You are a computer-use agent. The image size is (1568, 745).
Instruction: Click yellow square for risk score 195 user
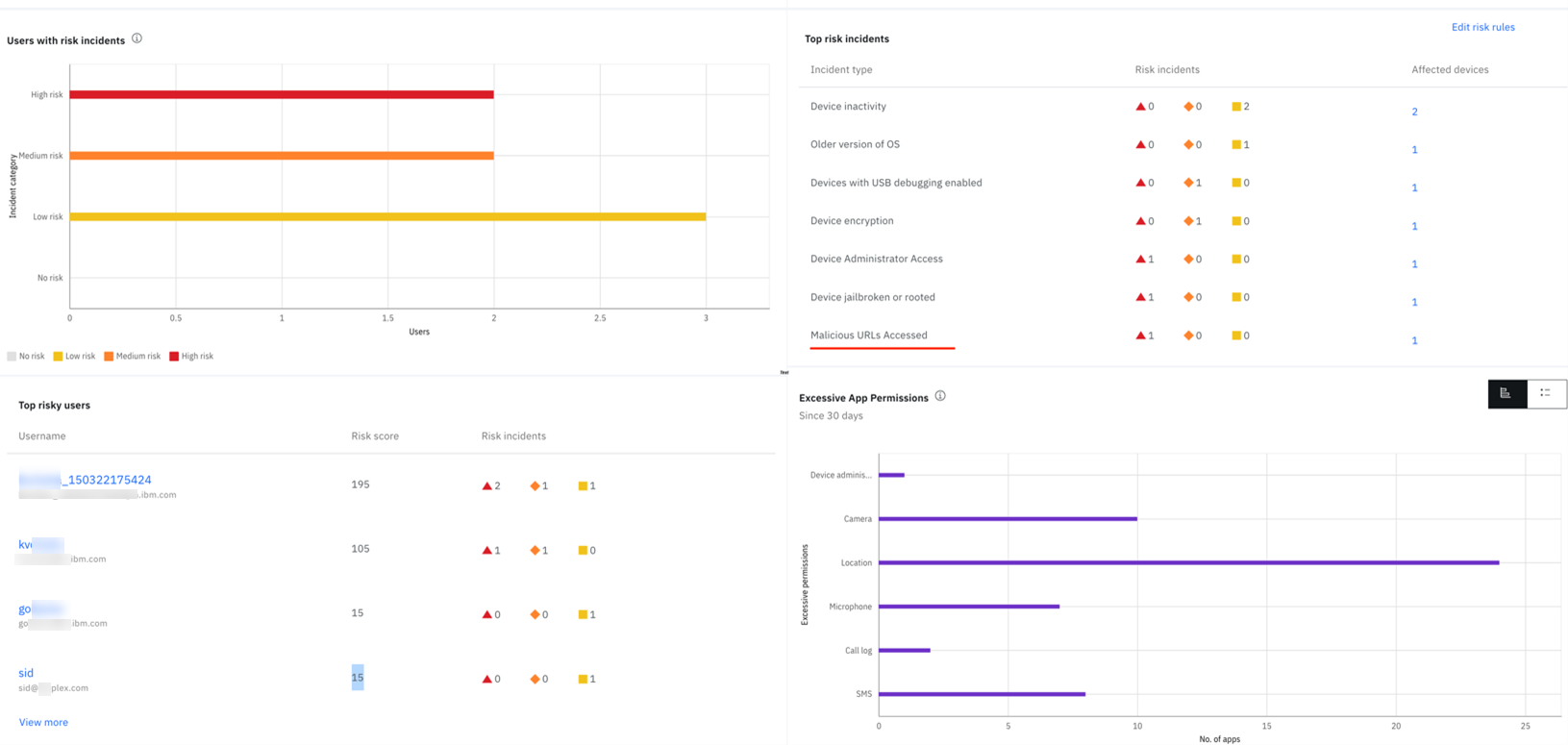[x=583, y=485]
